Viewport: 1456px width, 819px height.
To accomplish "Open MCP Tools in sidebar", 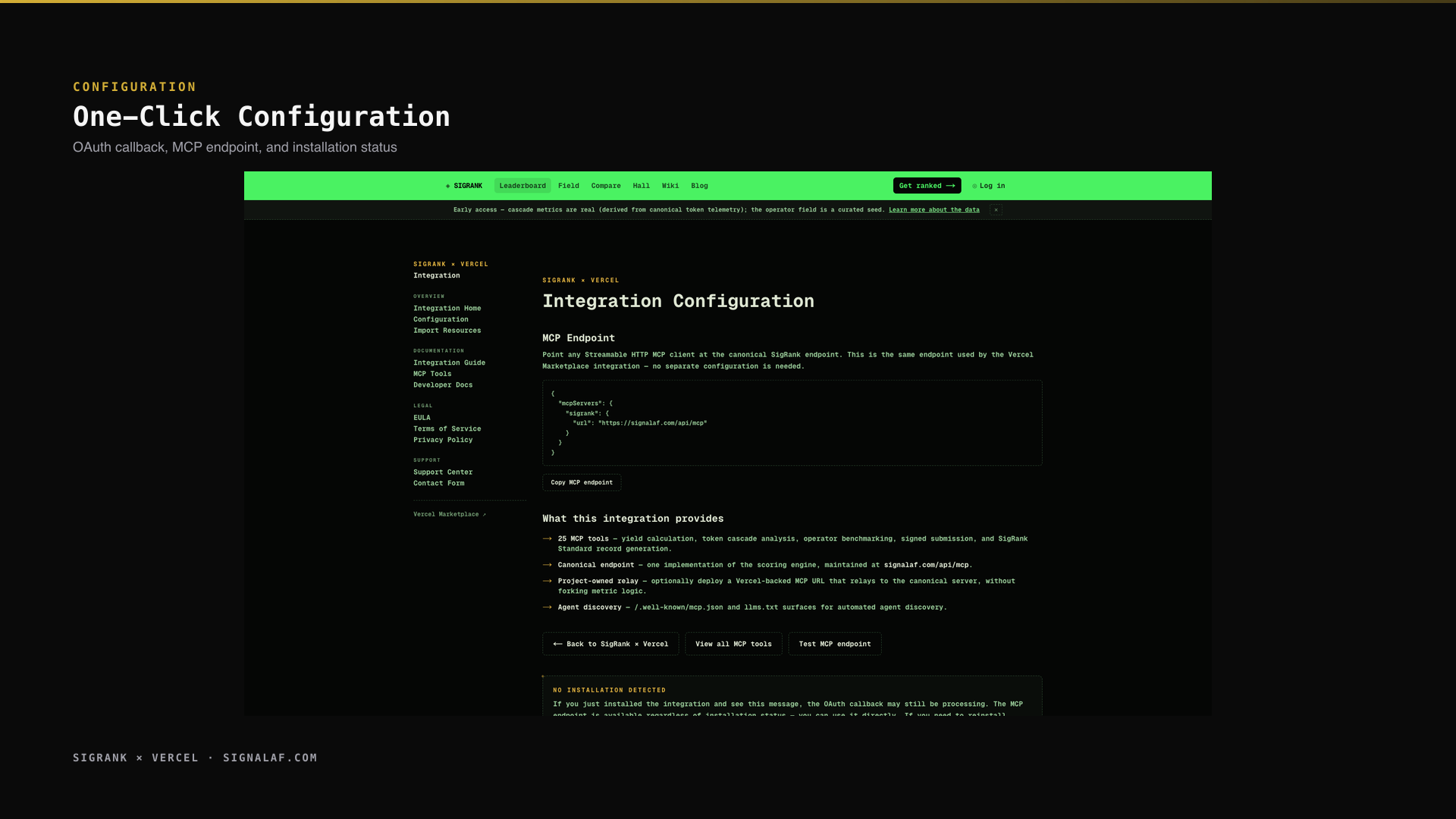I will click(x=432, y=374).
